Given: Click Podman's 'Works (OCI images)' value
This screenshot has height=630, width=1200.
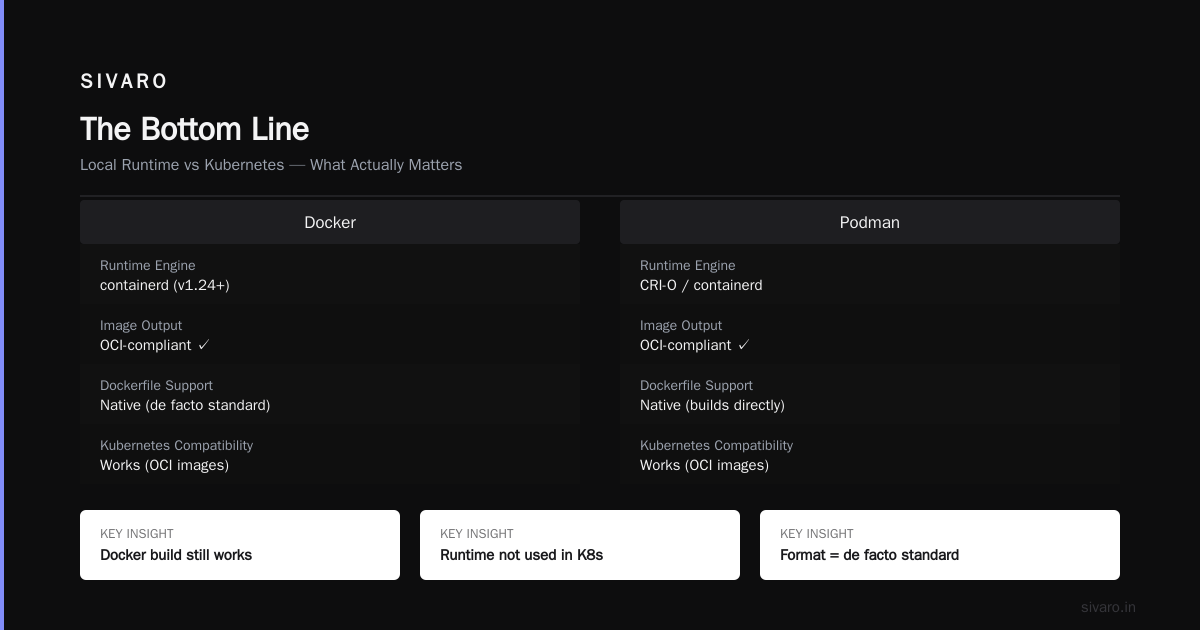Looking at the screenshot, I should (705, 465).
